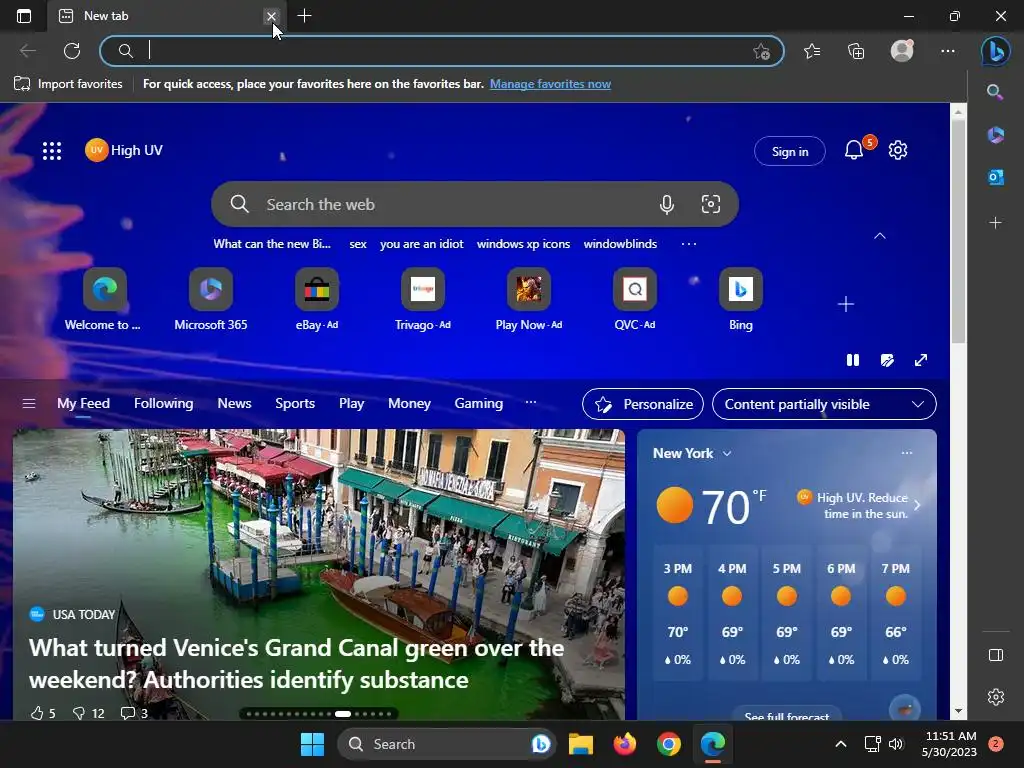Open the Content partially visible dropdown
This screenshot has width=1024, height=768.
pyautogui.click(x=824, y=404)
